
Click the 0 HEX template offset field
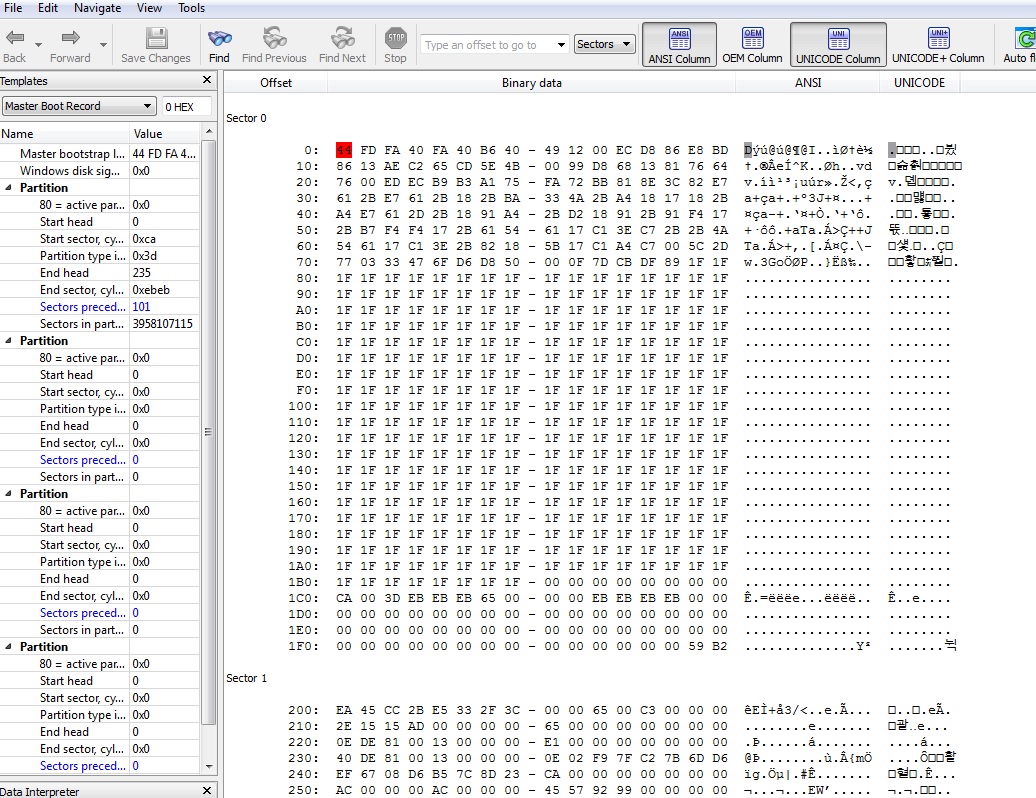pos(187,106)
